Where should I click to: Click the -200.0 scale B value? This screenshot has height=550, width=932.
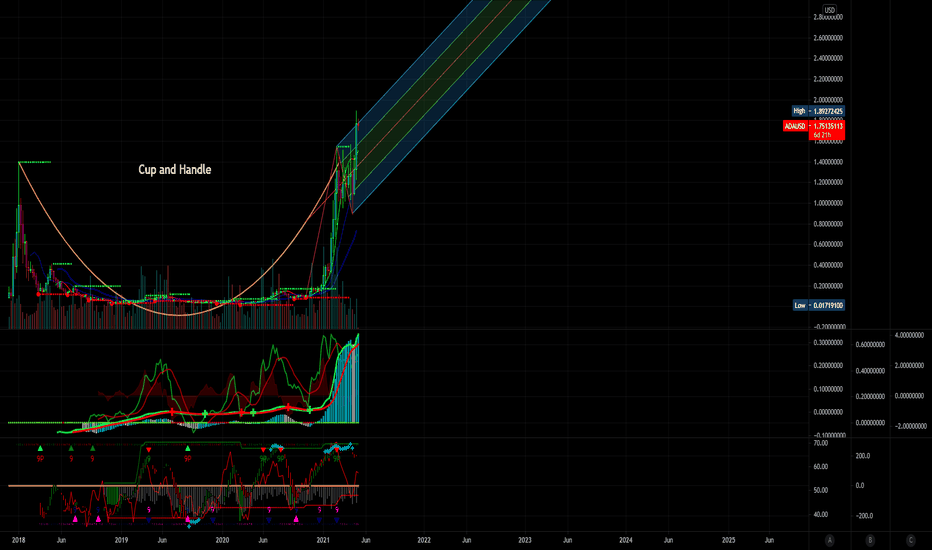click(x=864, y=516)
